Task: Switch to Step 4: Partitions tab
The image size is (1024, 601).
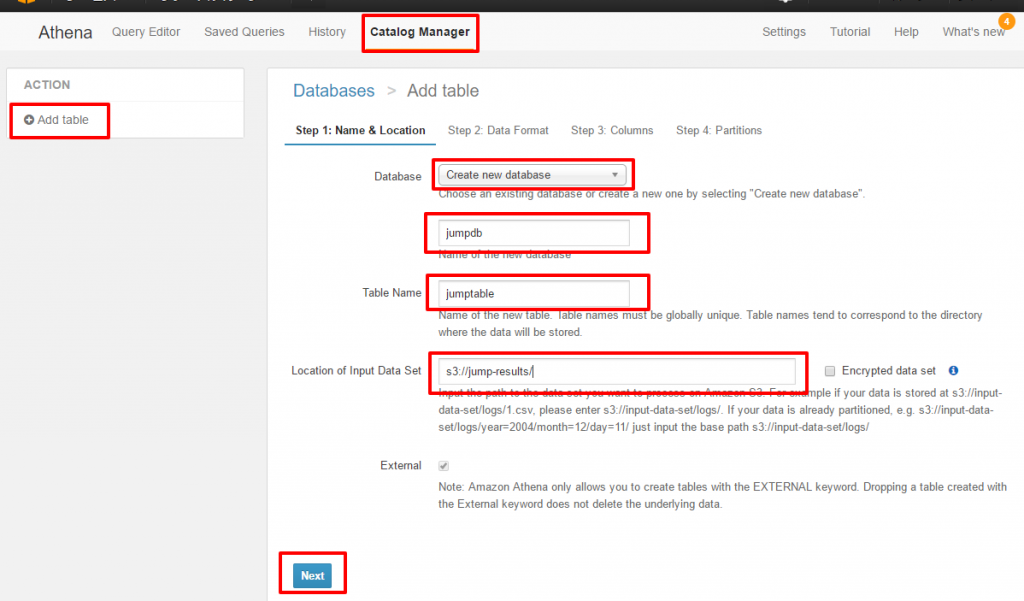Action: coord(719,131)
